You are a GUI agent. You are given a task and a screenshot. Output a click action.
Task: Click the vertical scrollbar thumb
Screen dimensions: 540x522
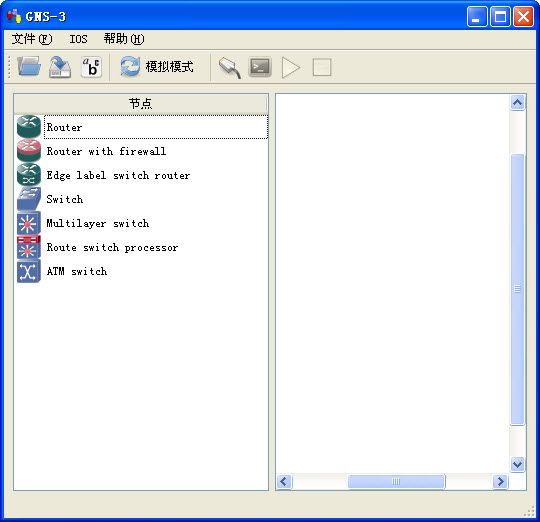point(517,289)
